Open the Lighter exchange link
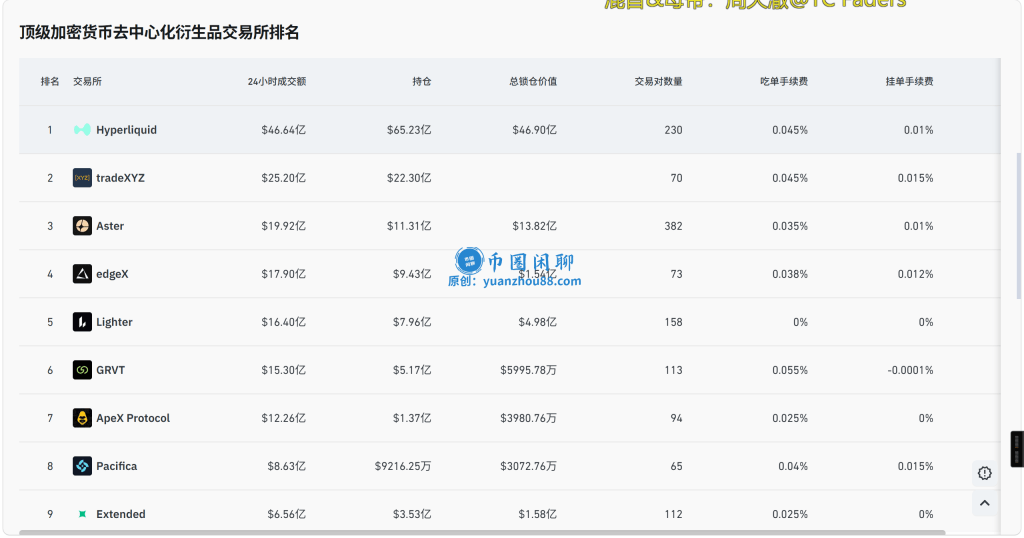This screenshot has width=1024, height=538. 114,322
